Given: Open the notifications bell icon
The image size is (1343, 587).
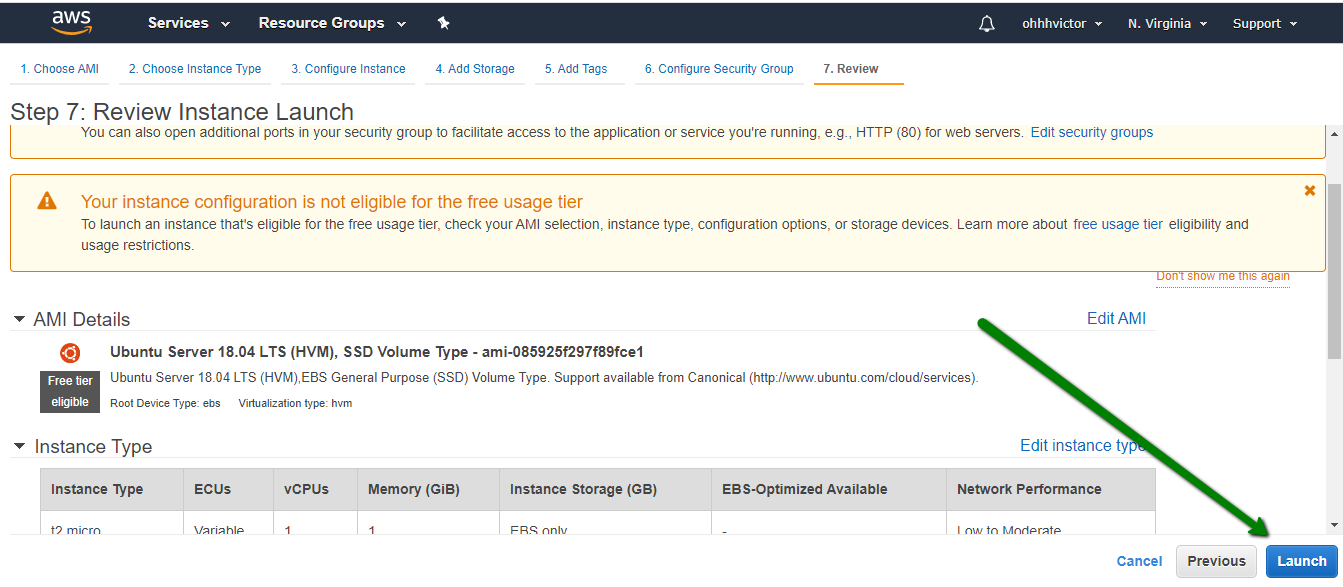Looking at the screenshot, I should (x=987, y=23).
